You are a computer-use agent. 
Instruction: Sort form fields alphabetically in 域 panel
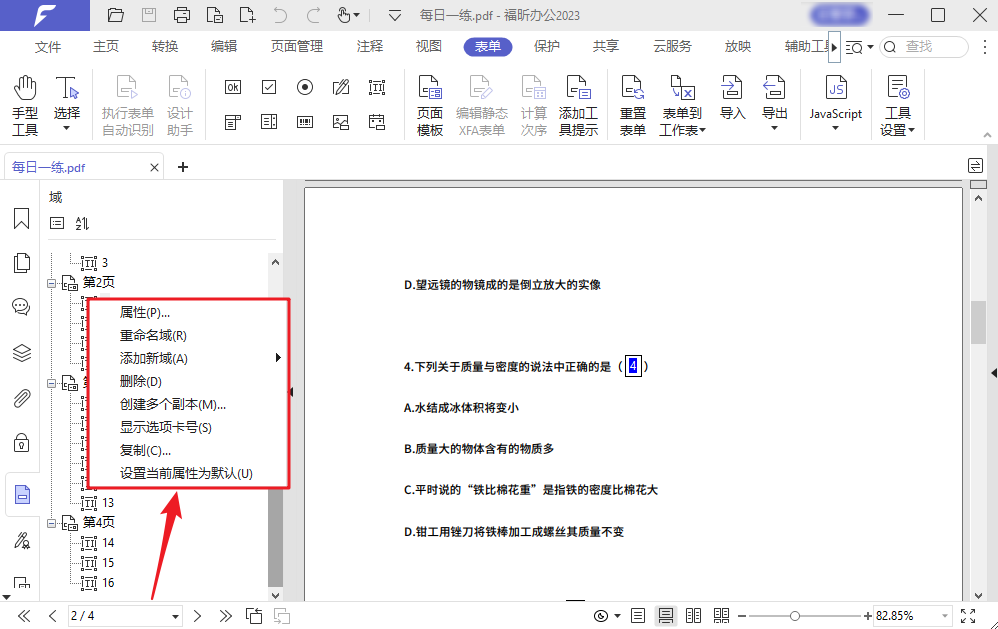coord(82,223)
